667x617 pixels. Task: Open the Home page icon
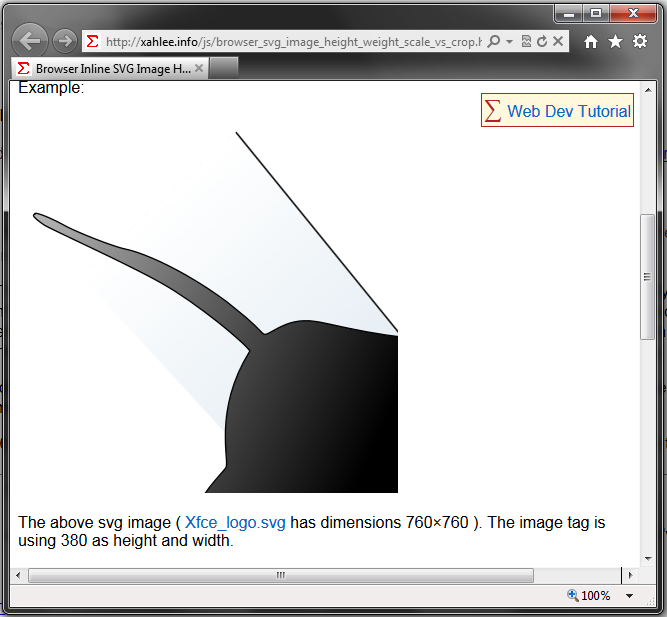pyautogui.click(x=590, y=41)
